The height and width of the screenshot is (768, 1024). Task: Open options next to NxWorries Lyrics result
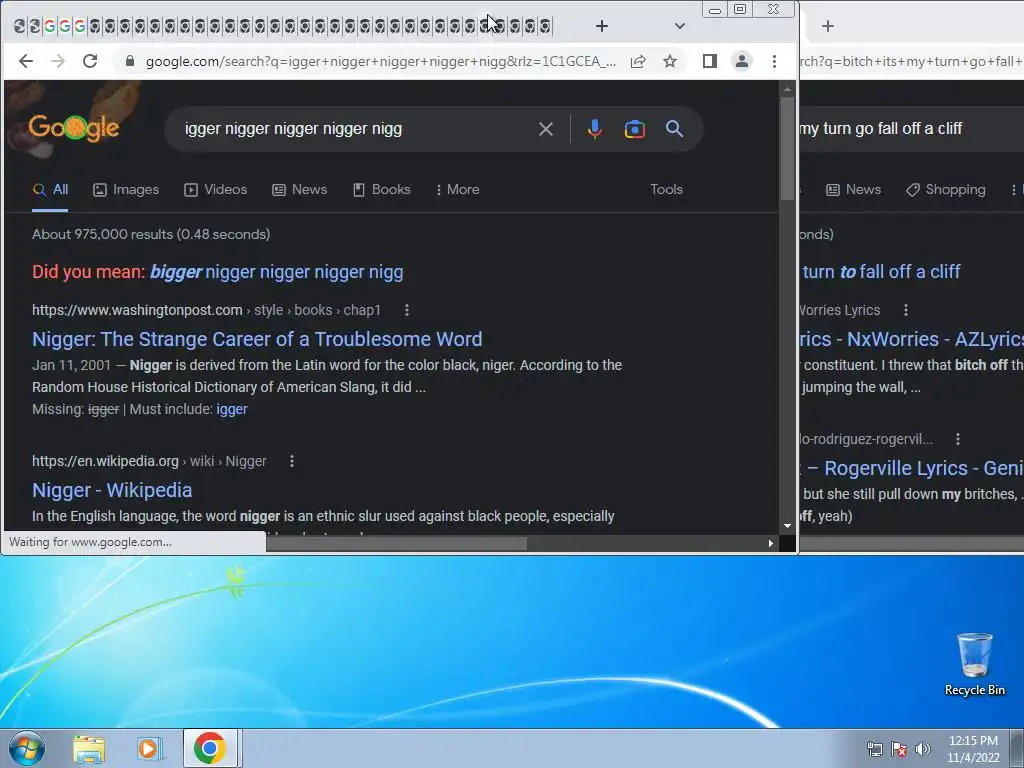point(906,310)
